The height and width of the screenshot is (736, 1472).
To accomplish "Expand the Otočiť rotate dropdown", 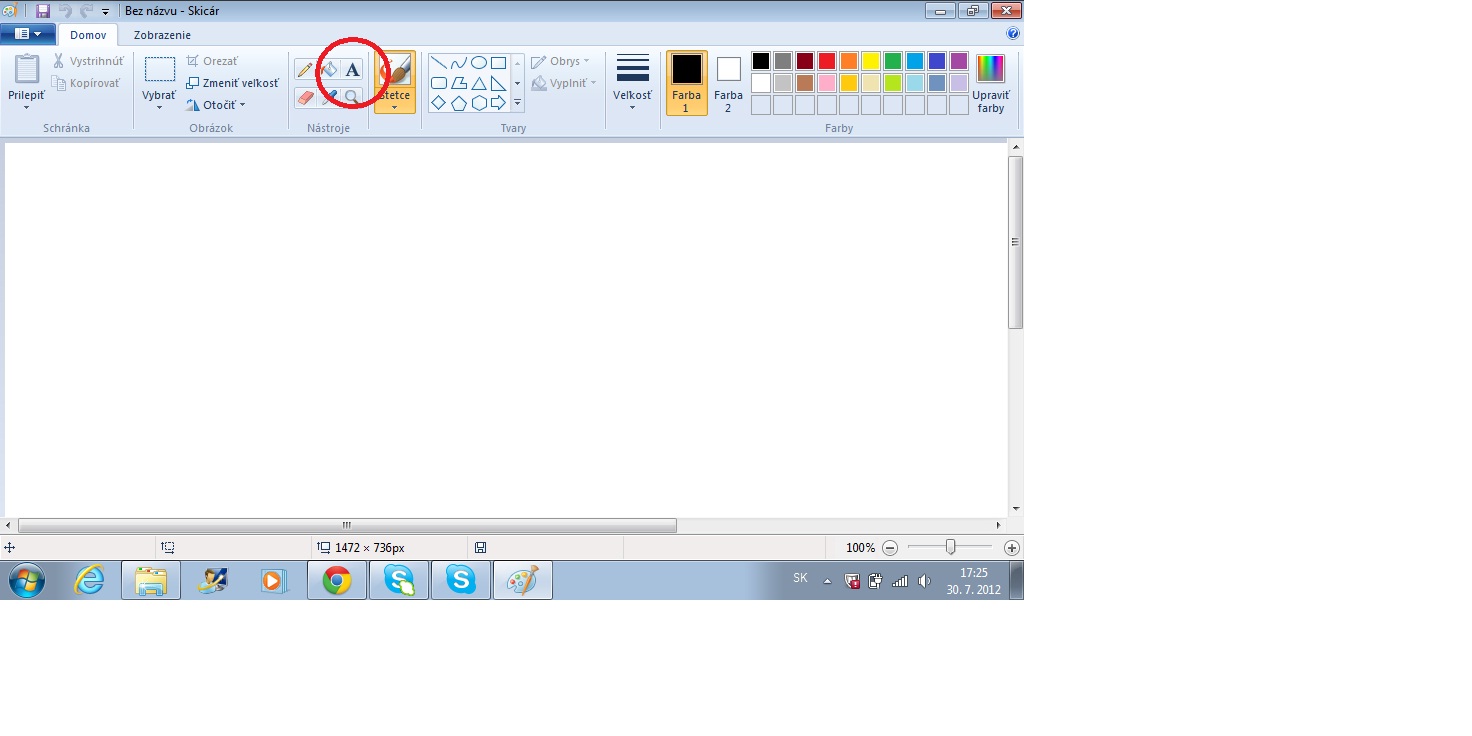I will 242,105.
